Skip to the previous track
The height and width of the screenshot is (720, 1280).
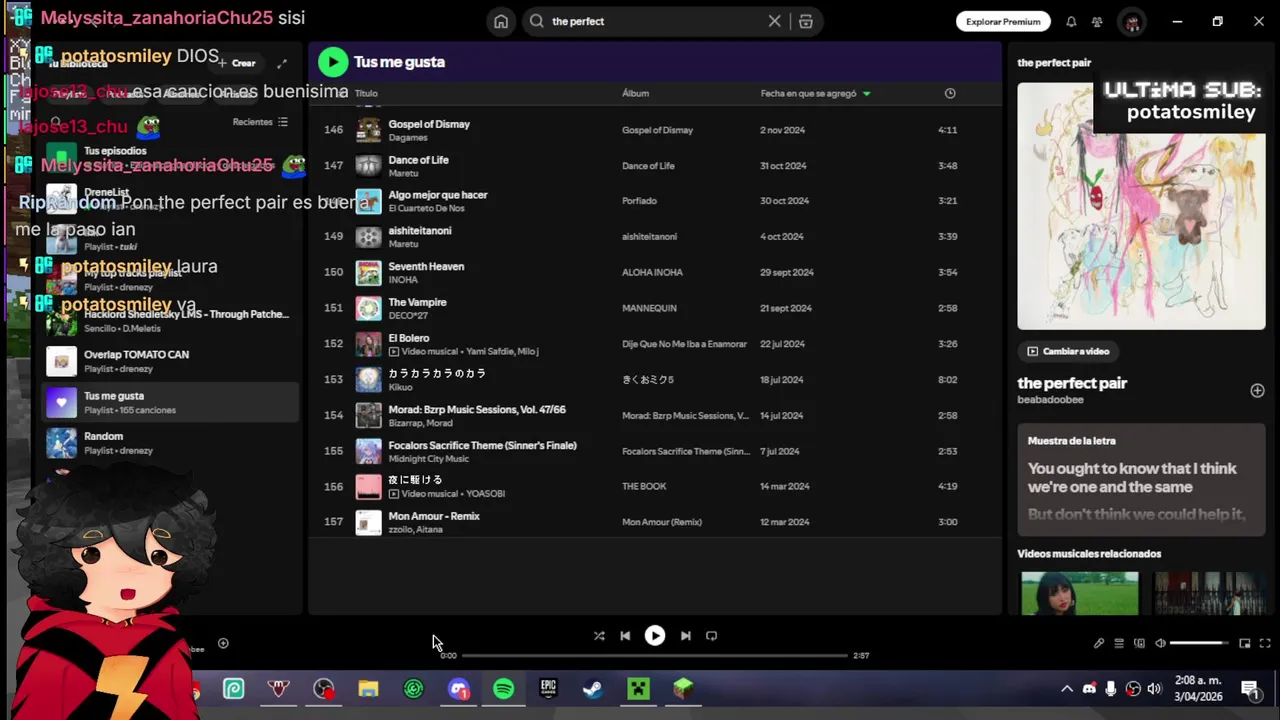(x=625, y=635)
